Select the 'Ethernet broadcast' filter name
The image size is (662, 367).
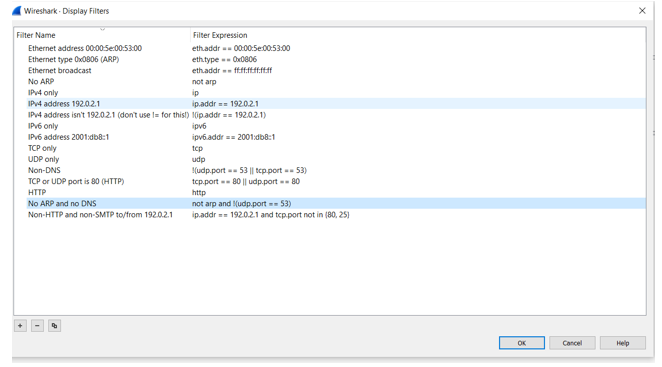60,71
